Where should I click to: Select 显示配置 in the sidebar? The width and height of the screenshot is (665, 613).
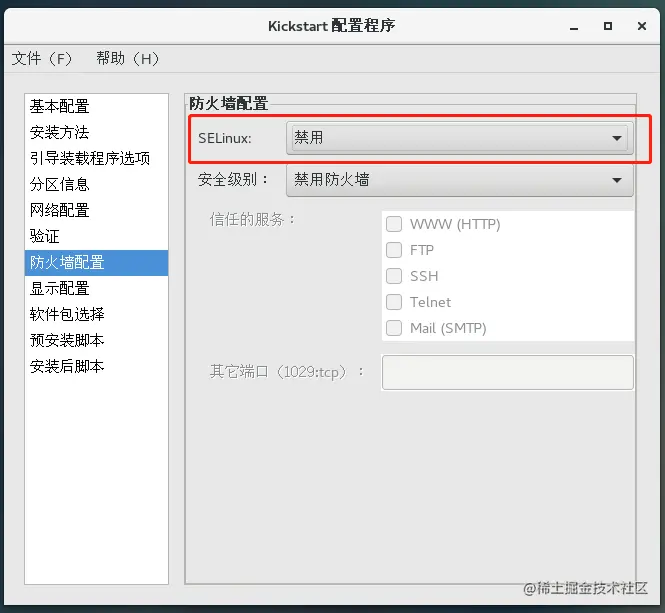click(x=96, y=288)
